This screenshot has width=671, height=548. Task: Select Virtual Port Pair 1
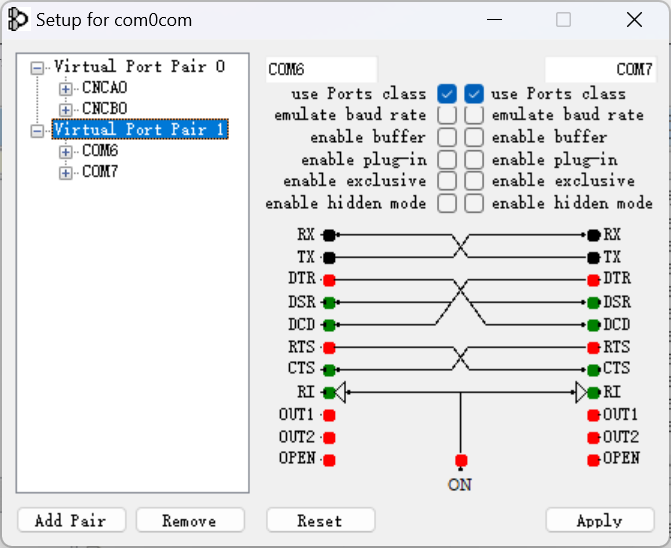point(140,129)
